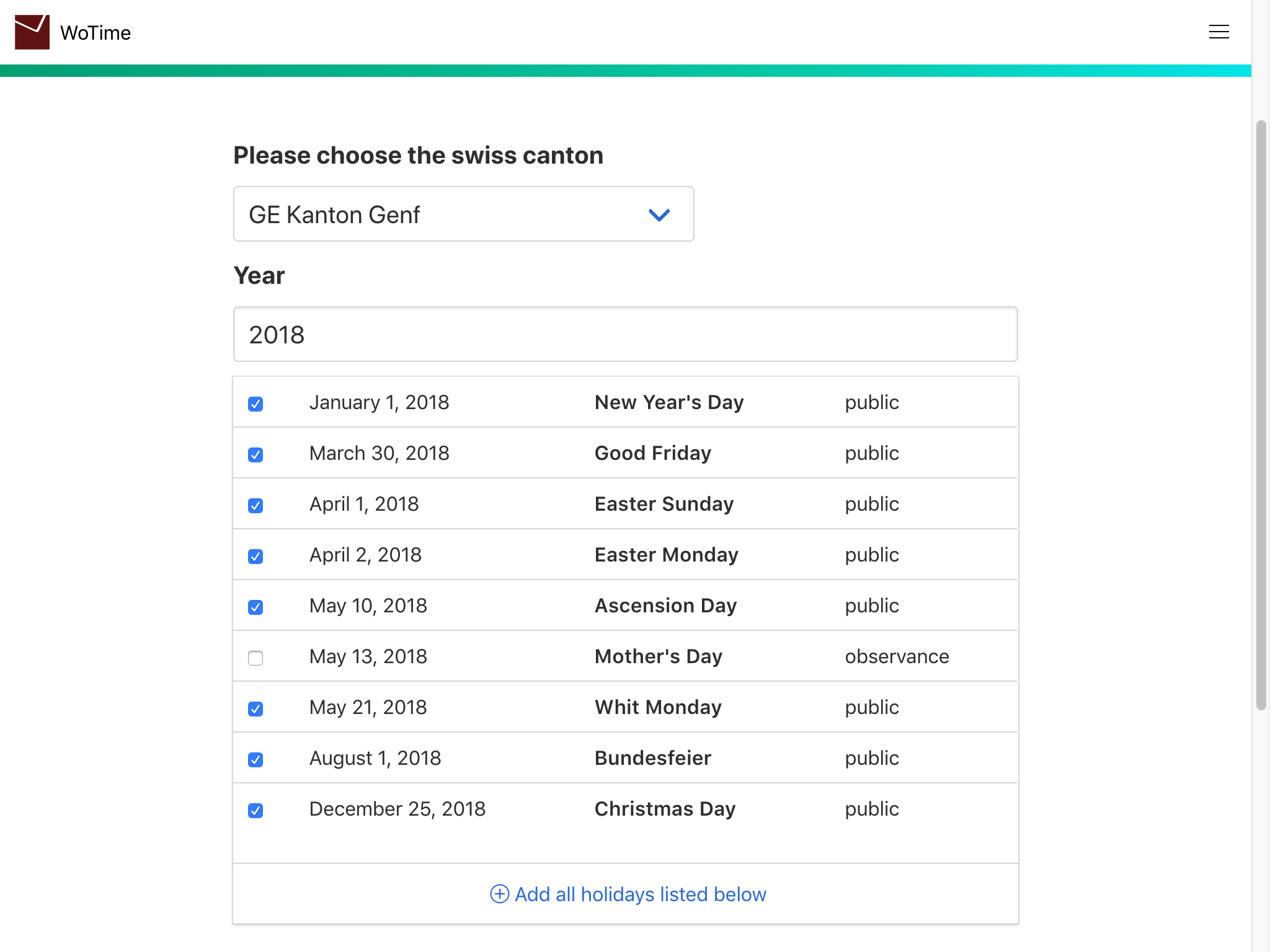The width and height of the screenshot is (1270, 952).
Task: Click the WoTime brand title
Action: click(x=95, y=33)
